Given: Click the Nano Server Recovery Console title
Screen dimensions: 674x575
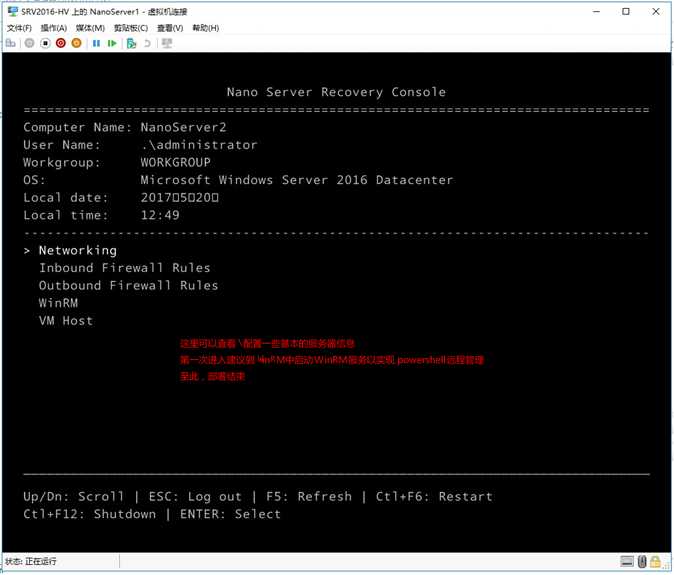Looking at the screenshot, I should point(336,92).
